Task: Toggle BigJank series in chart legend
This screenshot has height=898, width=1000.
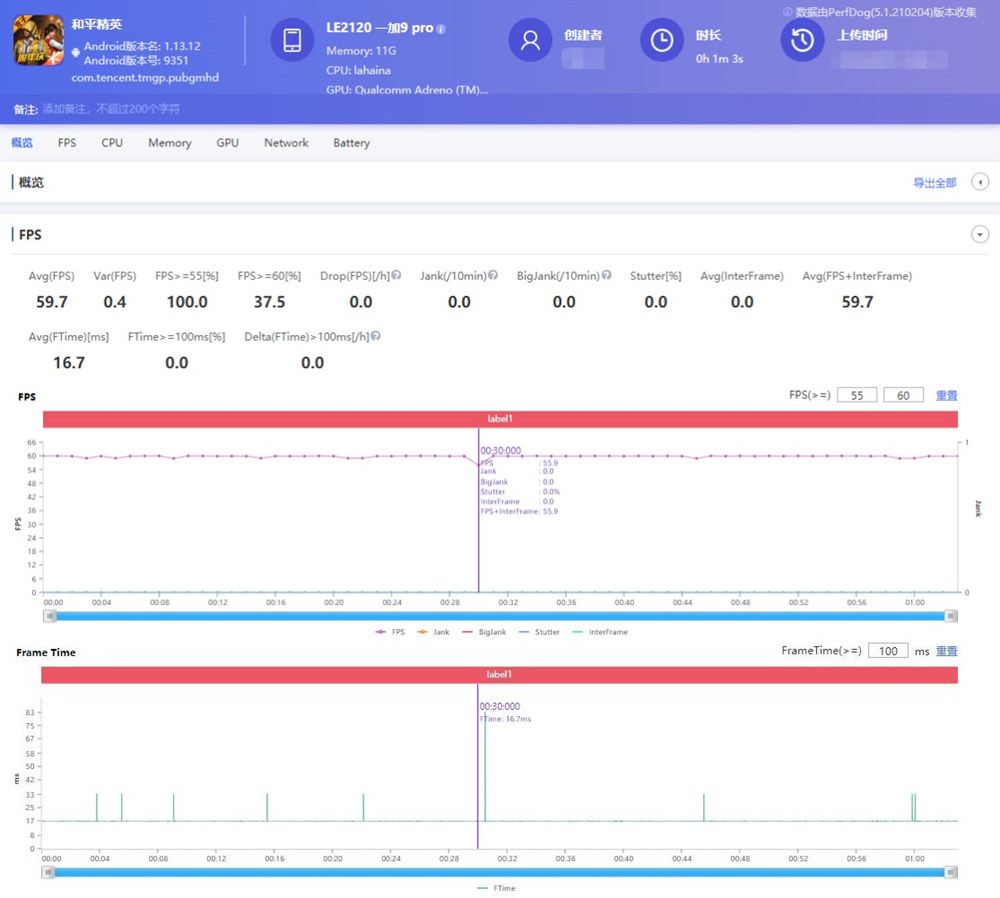Action: point(484,632)
